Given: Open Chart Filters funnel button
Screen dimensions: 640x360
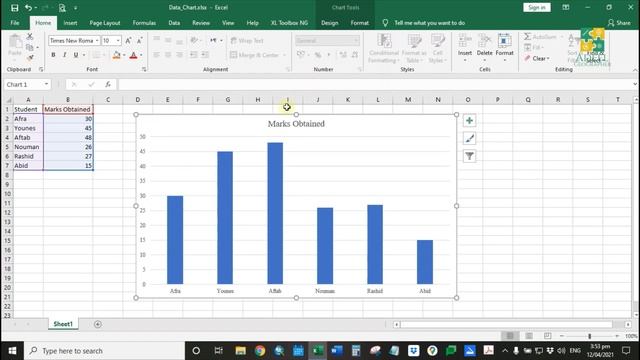Looking at the screenshot, I should pyautogui.click(x=469, y=156).
